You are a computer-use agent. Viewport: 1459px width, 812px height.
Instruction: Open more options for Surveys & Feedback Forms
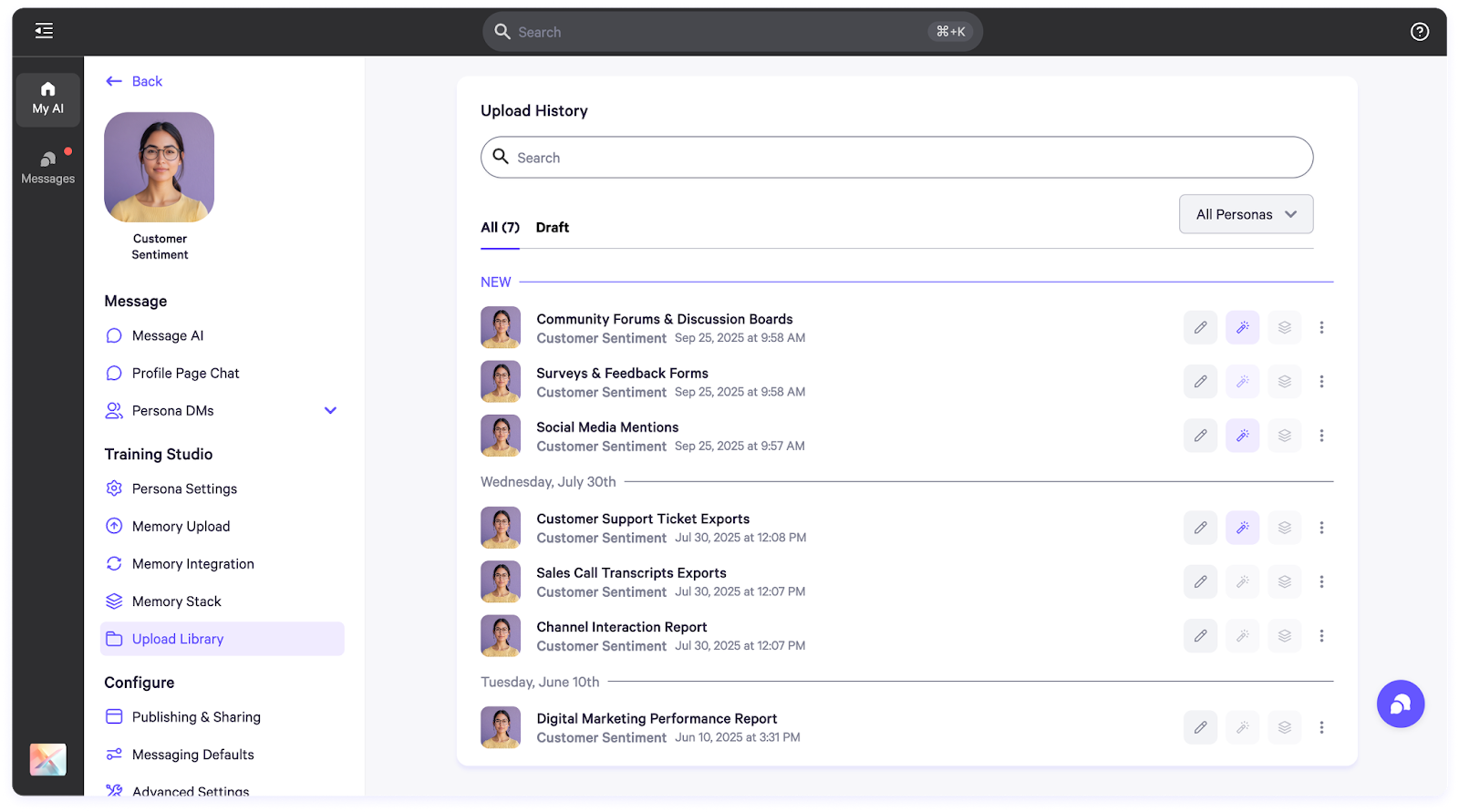tap(1321, 381)
